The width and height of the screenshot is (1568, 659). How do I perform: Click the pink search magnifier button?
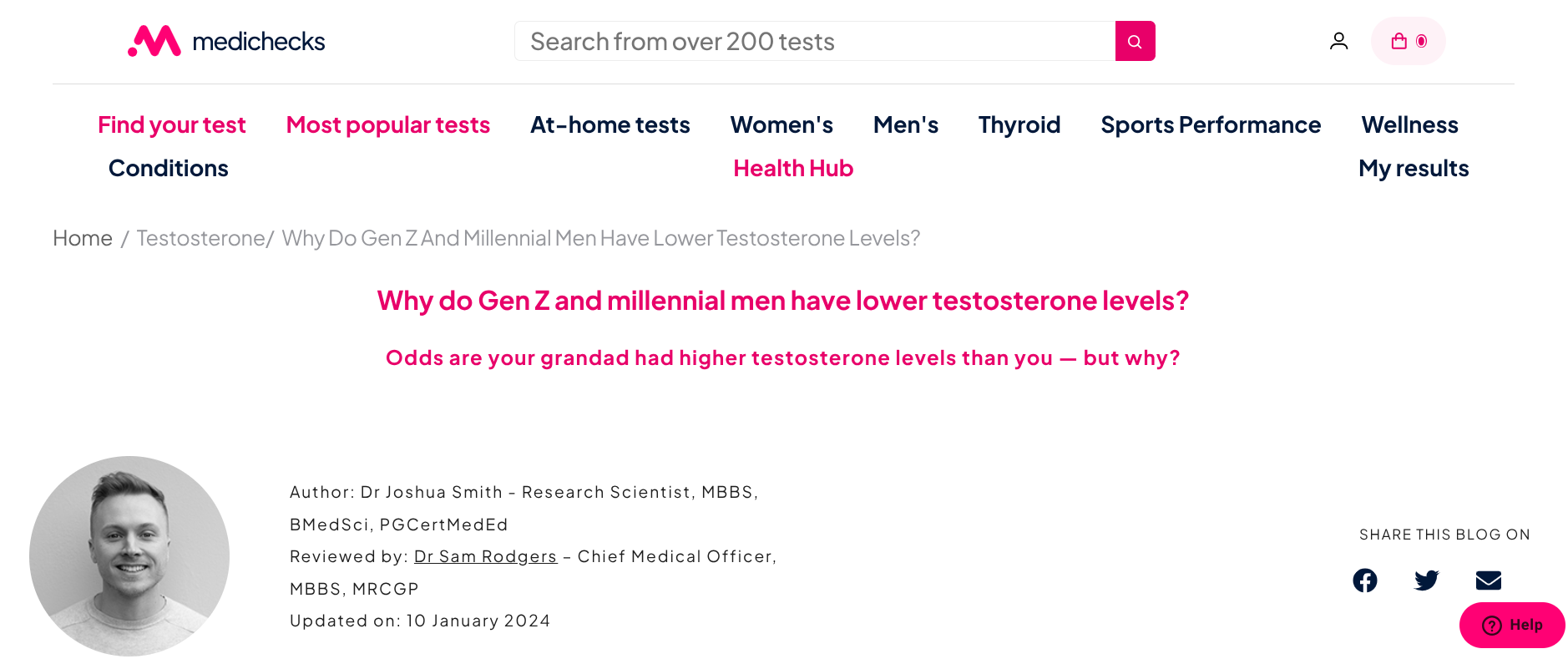point(1135,41)
